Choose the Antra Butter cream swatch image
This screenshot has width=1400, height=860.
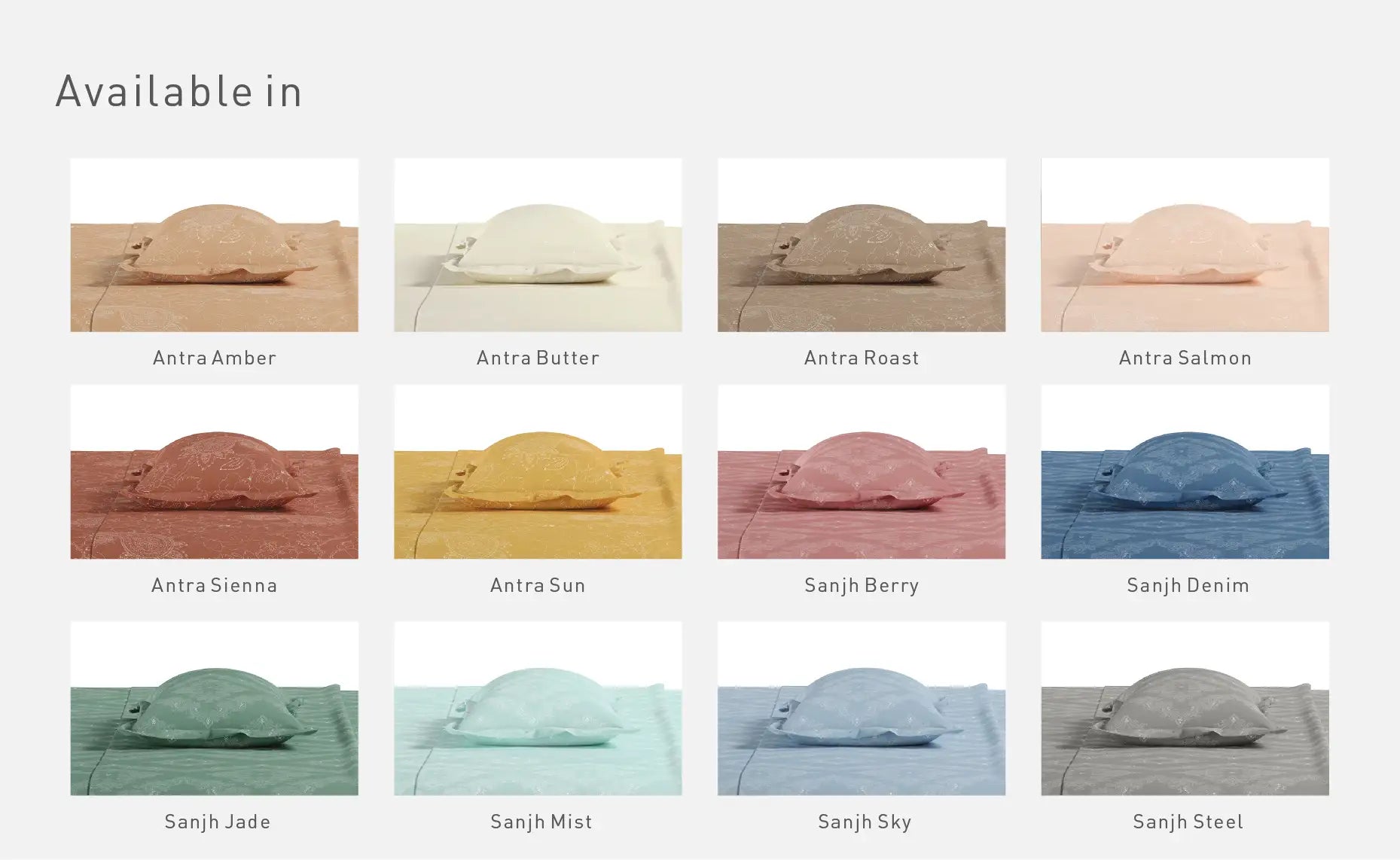pyautogui.click(x=538, y=245)
